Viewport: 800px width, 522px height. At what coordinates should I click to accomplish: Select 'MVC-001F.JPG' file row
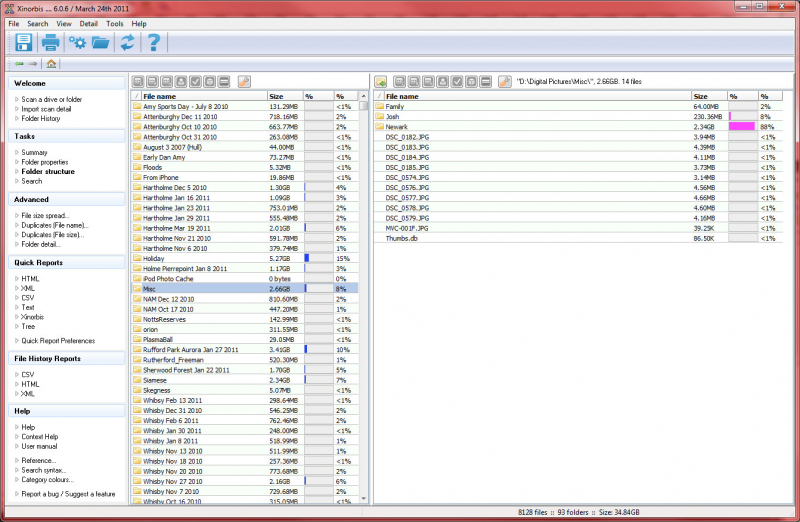click(x=579, y=228)
